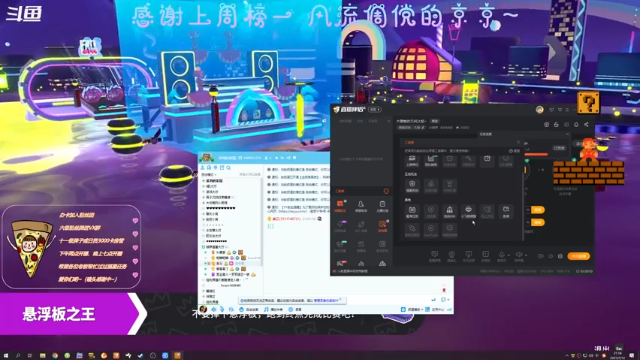Screen dimensions: 640x360
Task: Click the orange circle icon beside the sidebar section title
Action: point(386,191)
